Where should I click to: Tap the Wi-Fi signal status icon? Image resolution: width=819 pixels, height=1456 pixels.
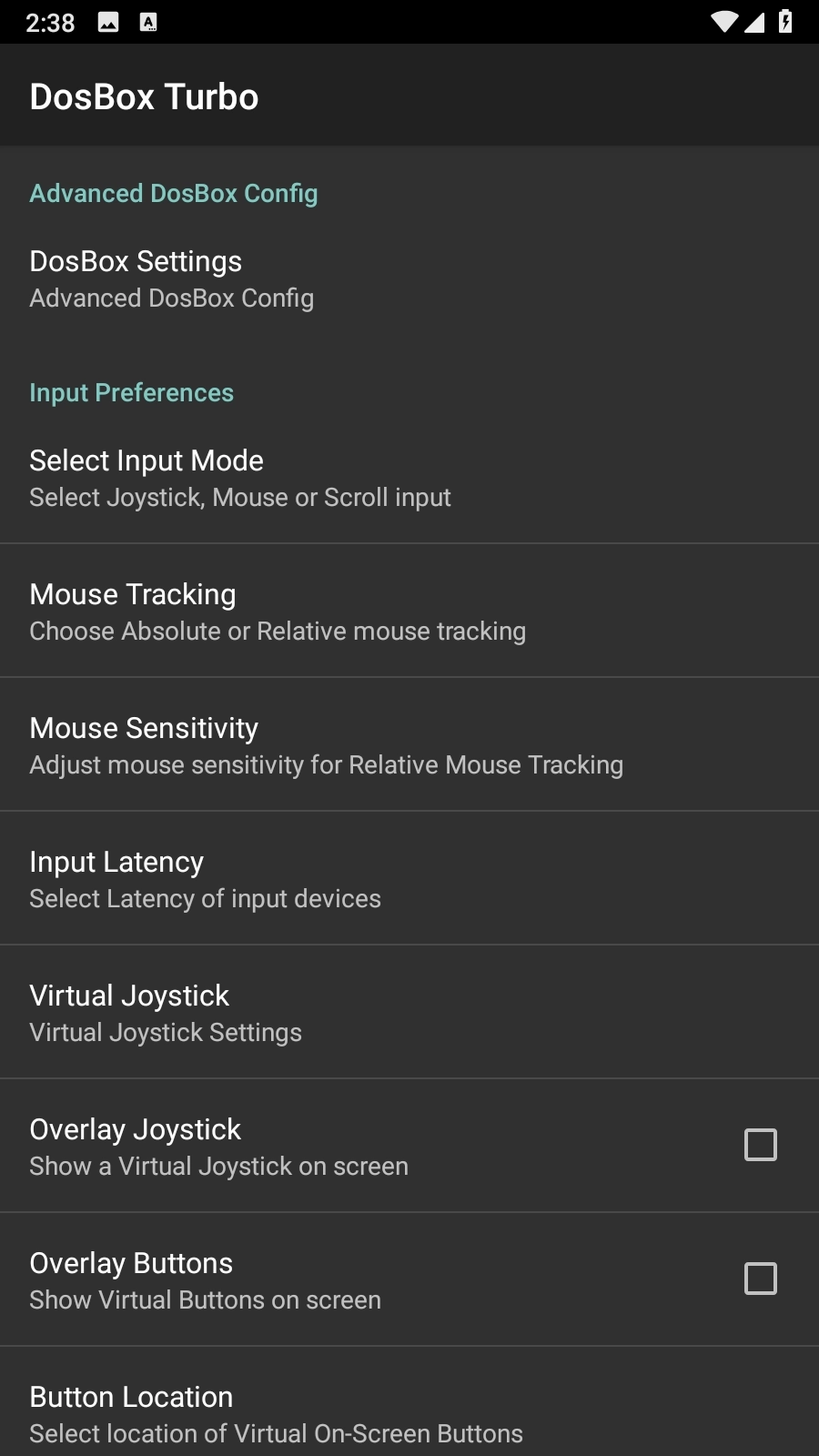[723, 22]
